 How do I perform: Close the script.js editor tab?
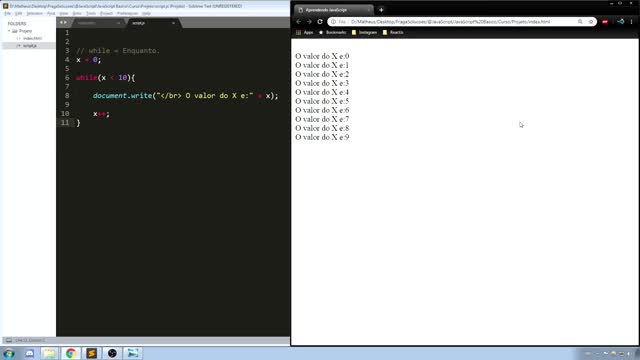click(173, 23)
